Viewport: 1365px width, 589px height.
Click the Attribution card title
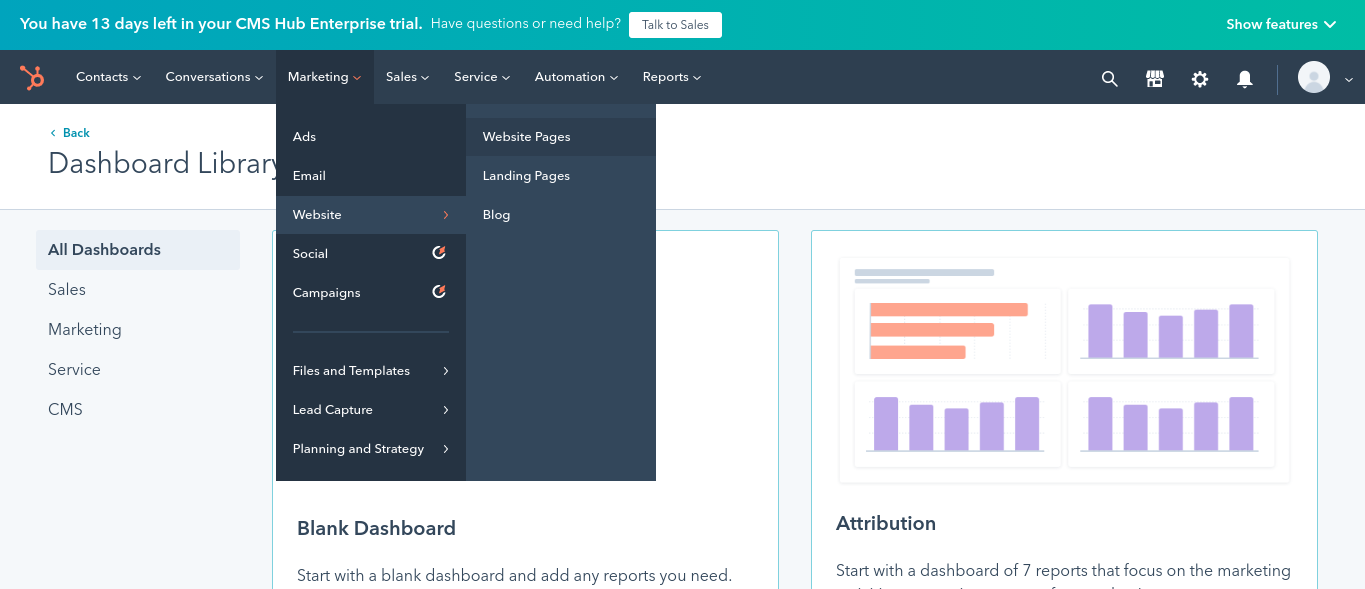[x=886, y=523]
